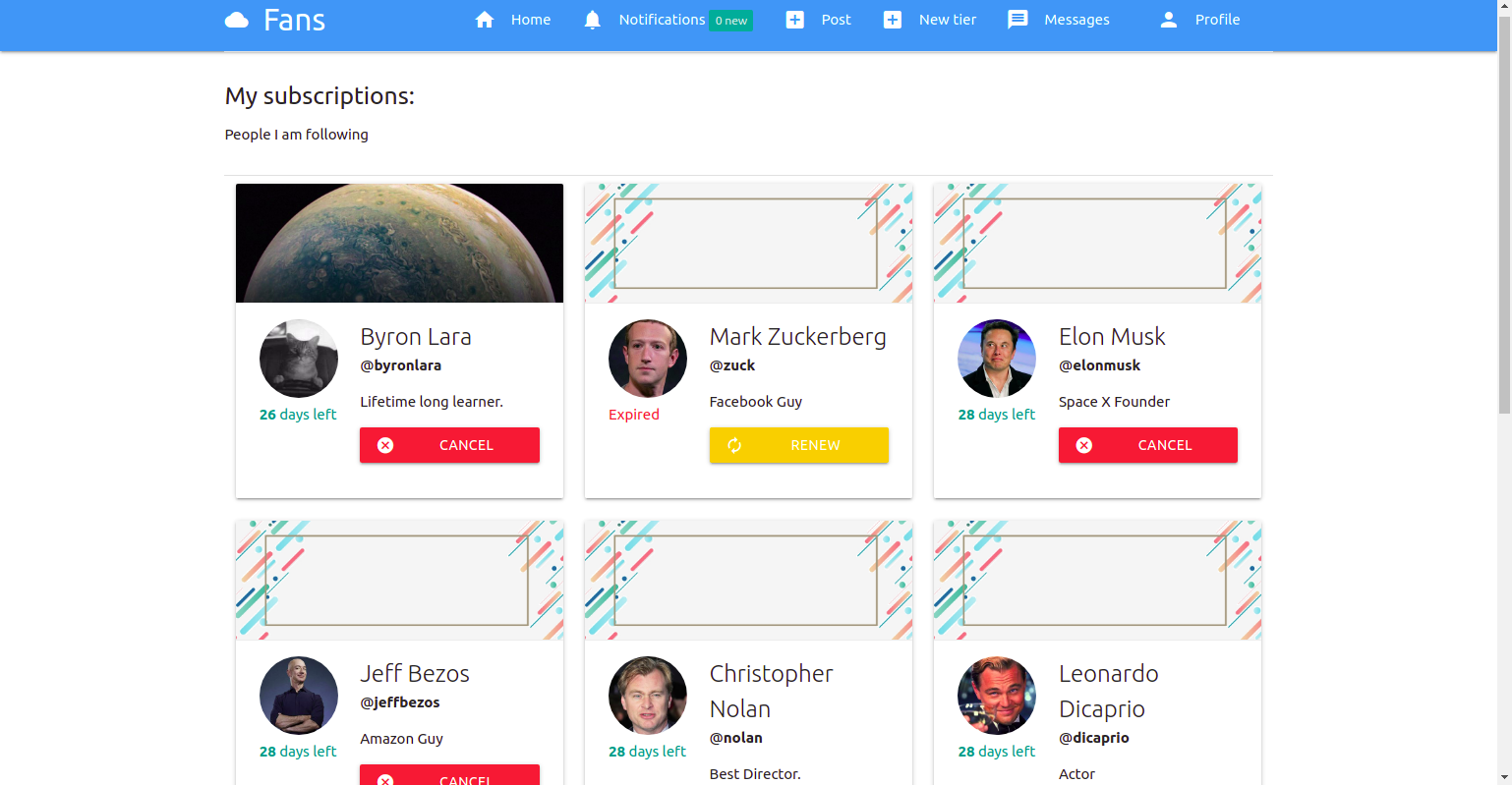This screenshot has height=785, width=1512.
Task: Click the 'Facebook Guy' bio text
Action: click(756, 402)
